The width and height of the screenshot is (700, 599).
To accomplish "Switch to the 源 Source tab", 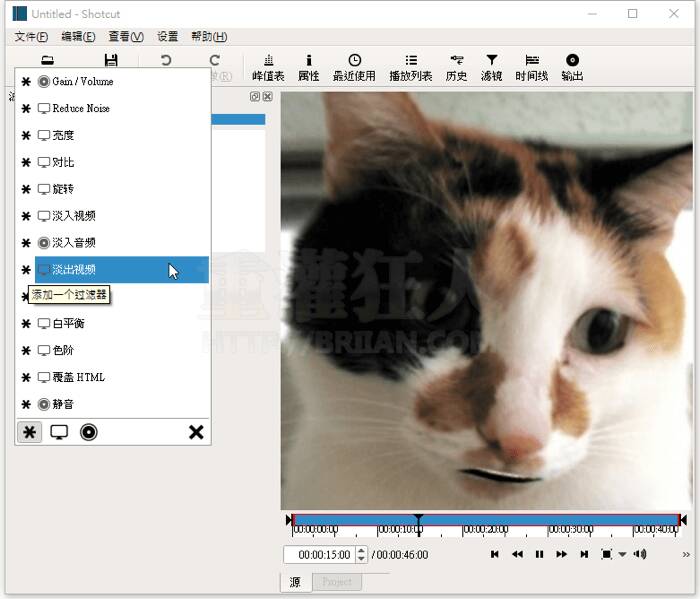I will [x=295, y=582].
